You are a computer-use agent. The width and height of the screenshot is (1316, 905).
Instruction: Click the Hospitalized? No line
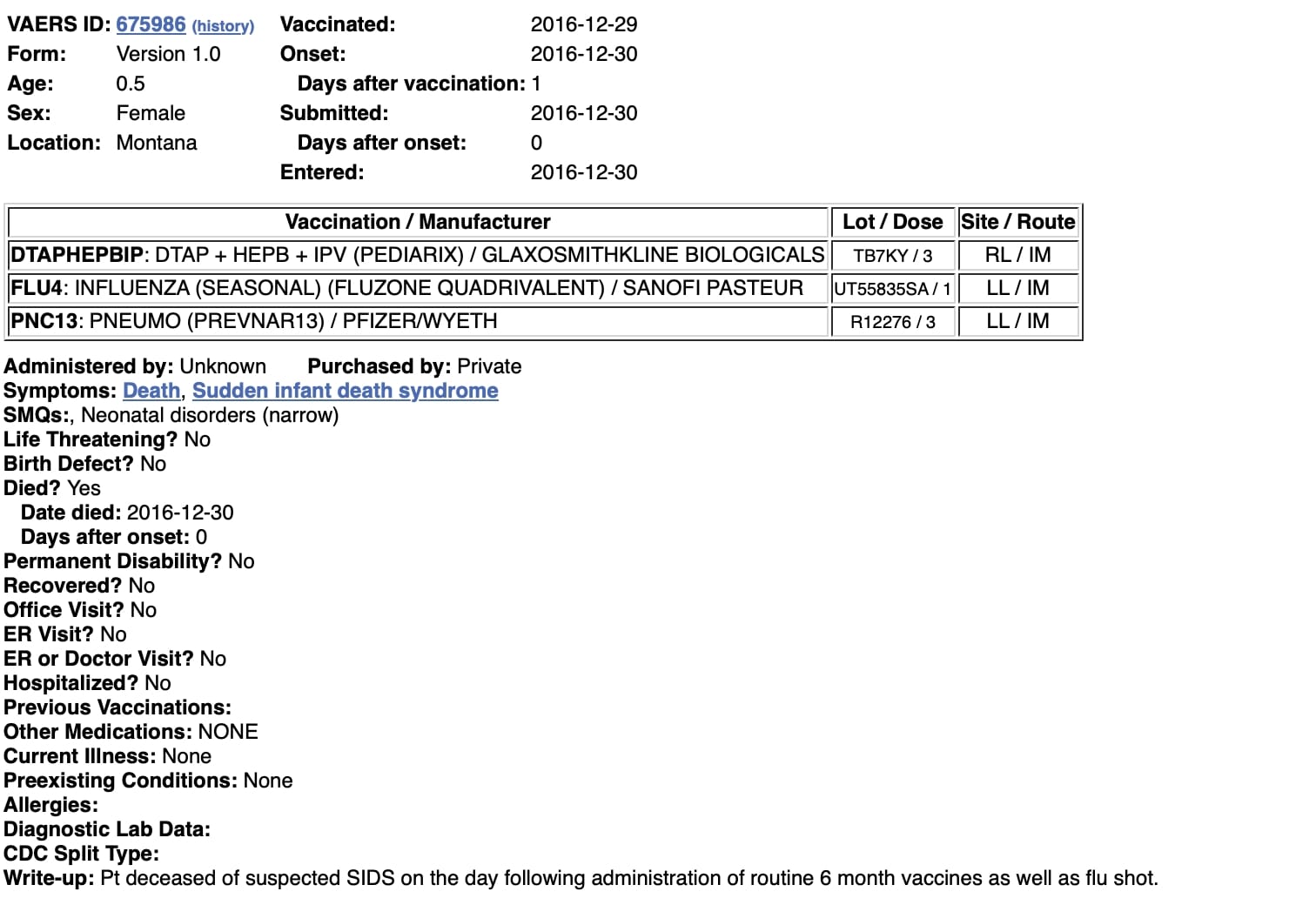87,683
